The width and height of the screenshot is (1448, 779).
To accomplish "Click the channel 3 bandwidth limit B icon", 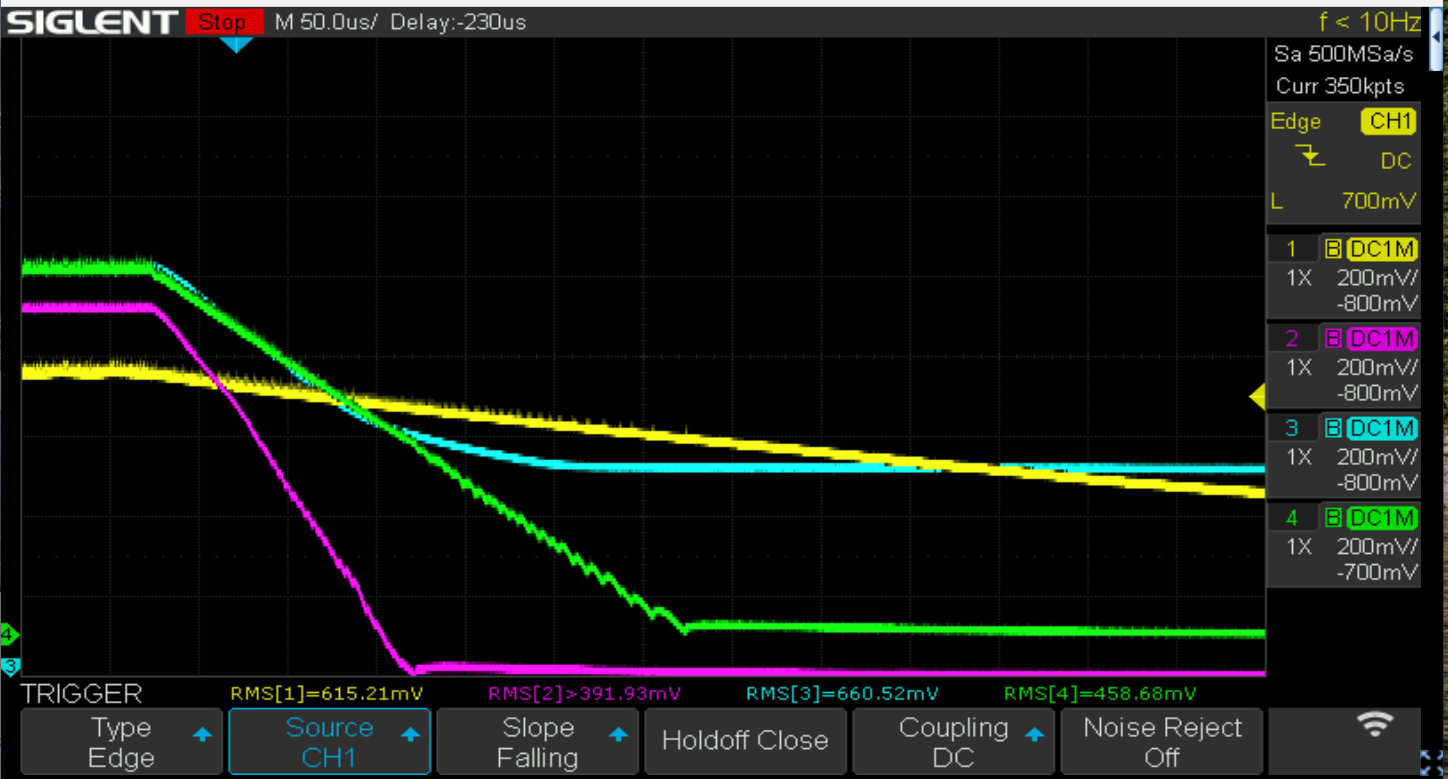I will click(x=1332, y=429).
